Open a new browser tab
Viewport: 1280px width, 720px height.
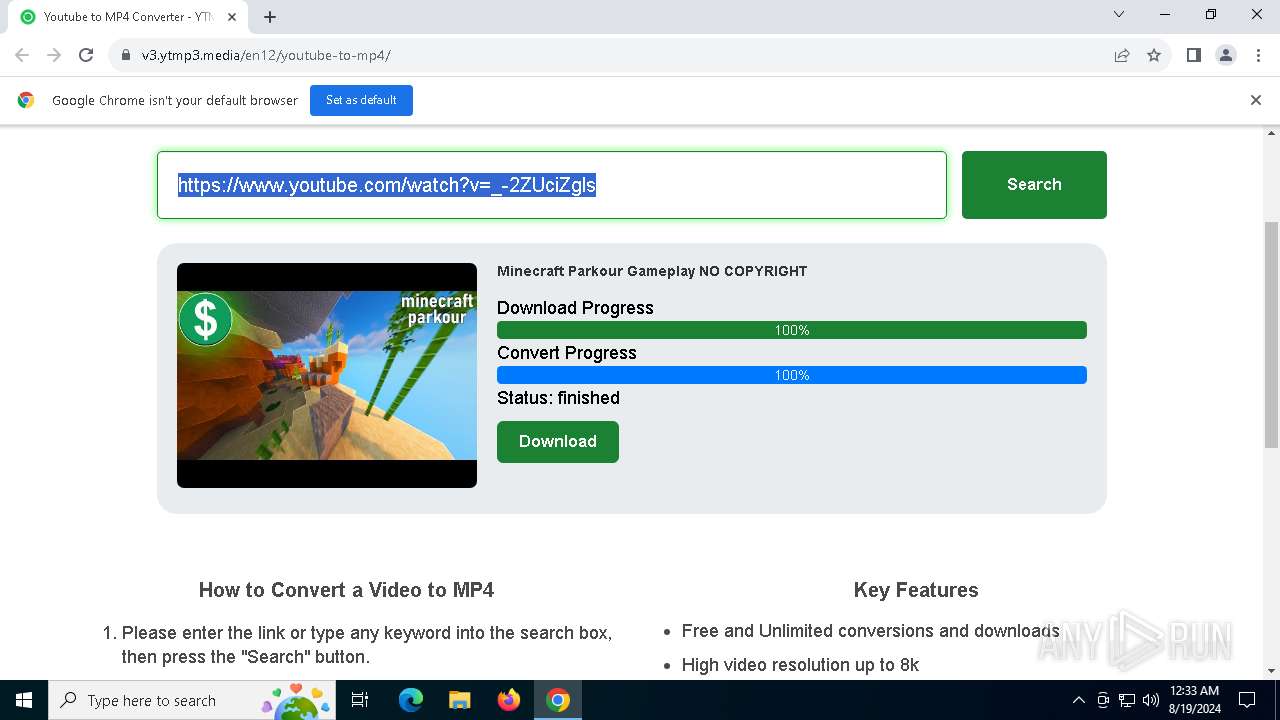270,16
